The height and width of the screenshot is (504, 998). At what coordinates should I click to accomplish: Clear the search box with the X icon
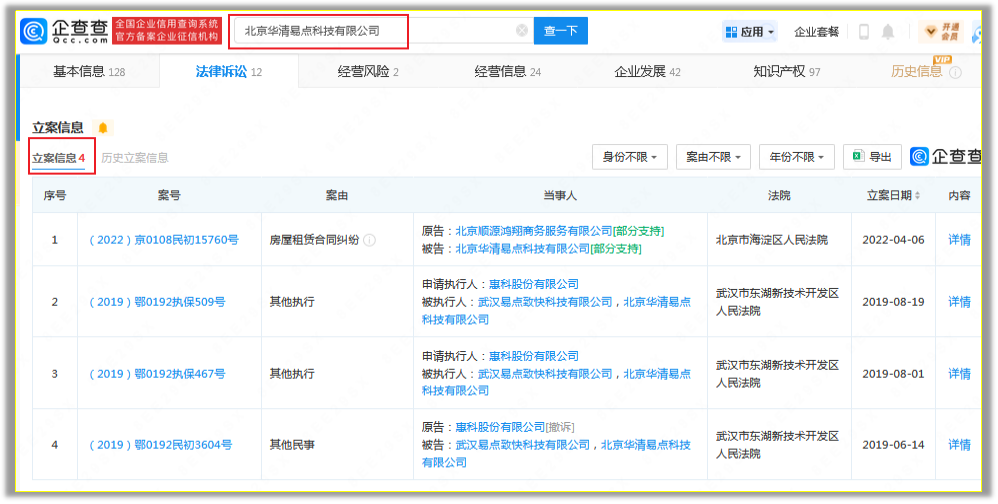click(x=522, y=31)
